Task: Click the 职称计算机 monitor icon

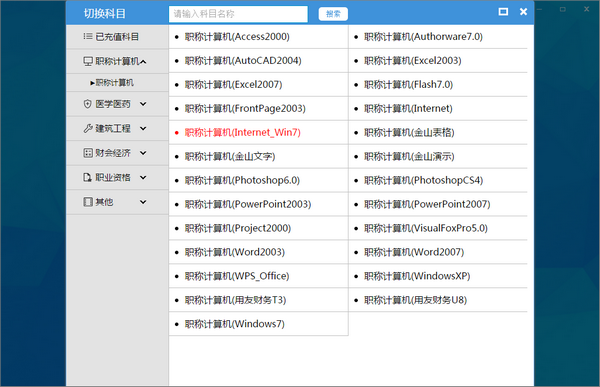Action: click(88, 61)
